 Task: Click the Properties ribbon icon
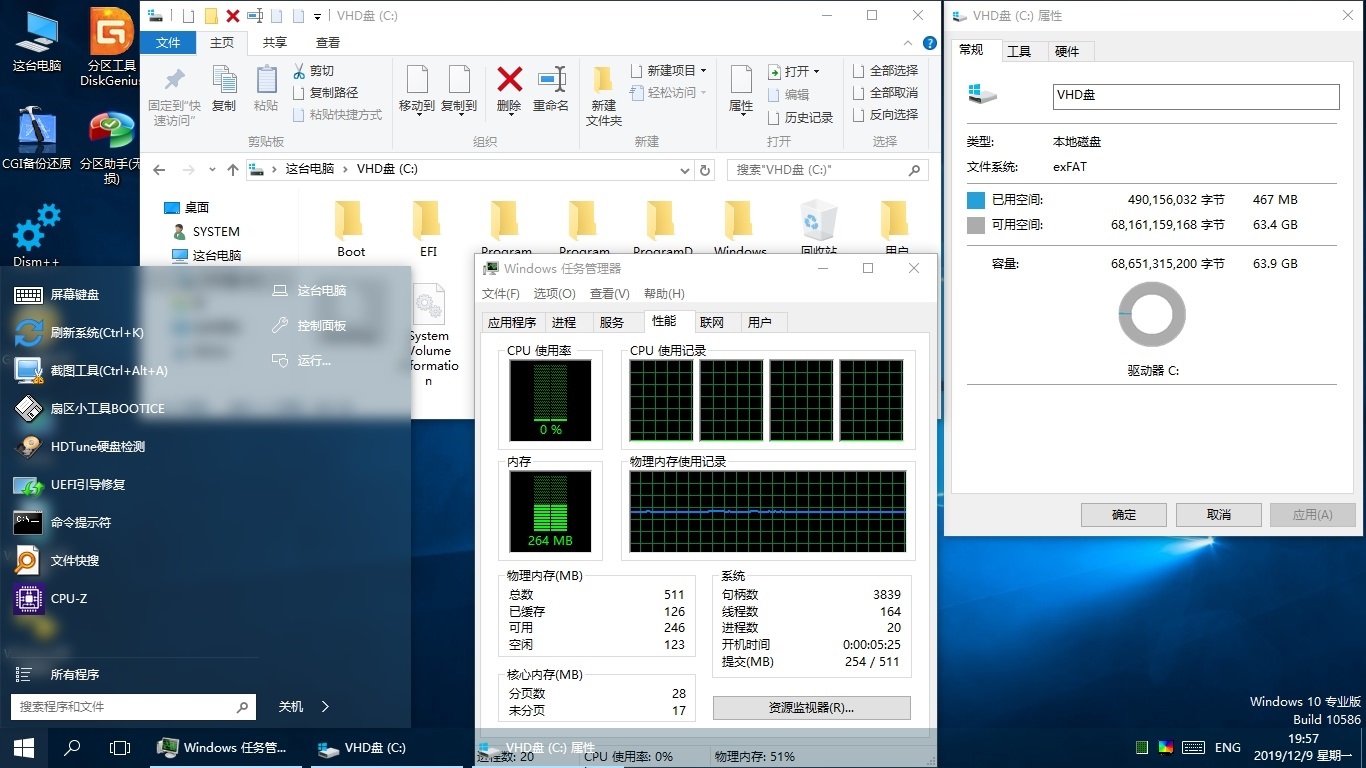point(741,89)
